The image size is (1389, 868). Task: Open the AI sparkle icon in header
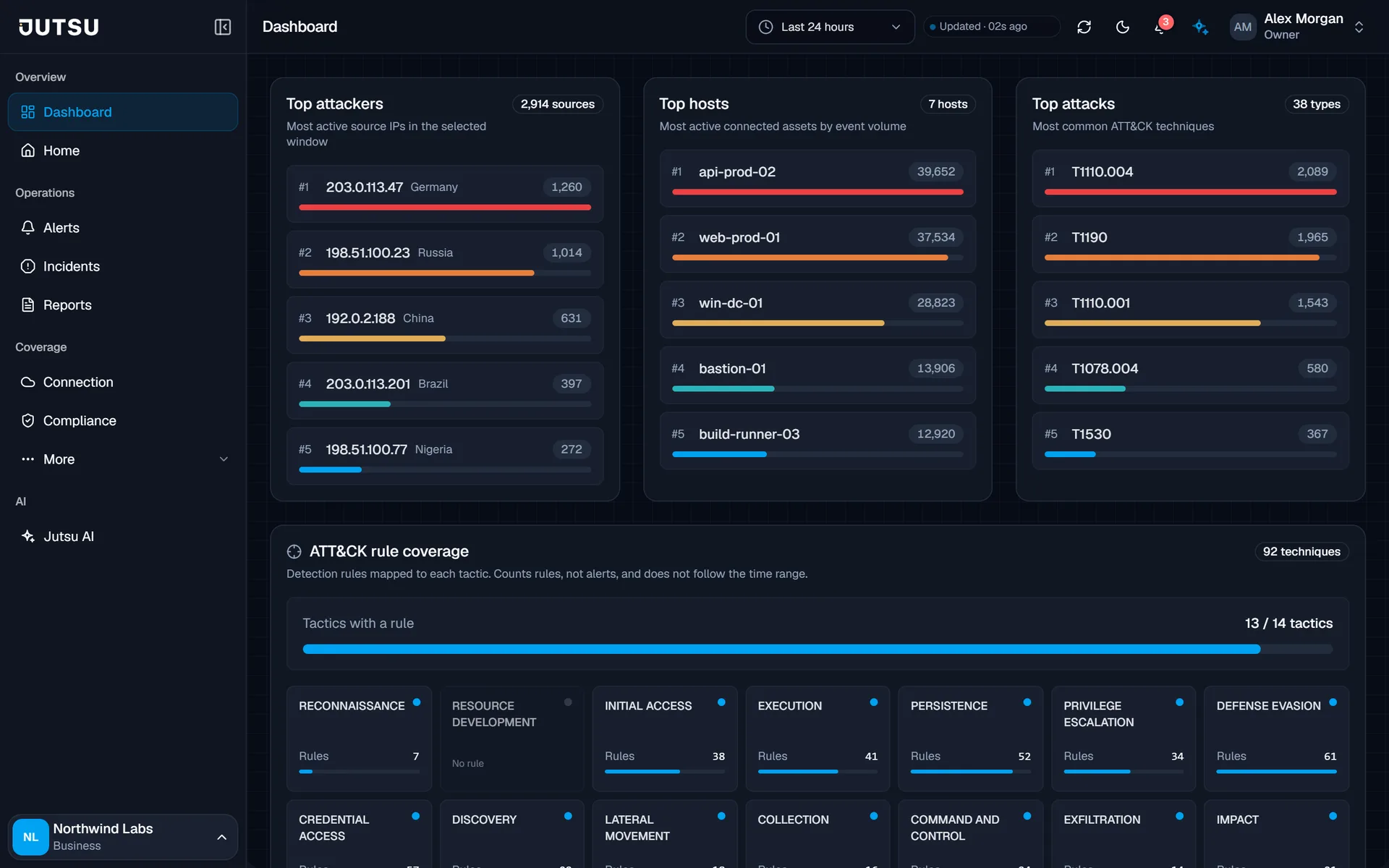1200,27
